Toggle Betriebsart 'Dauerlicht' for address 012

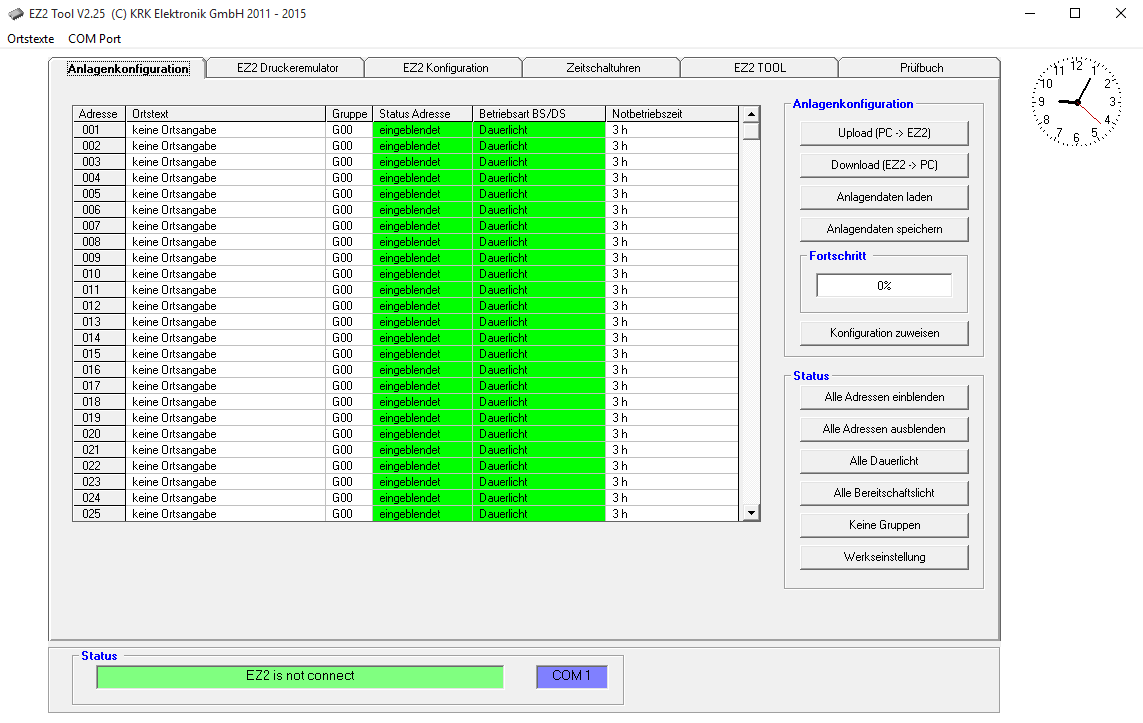click(539, 306)
